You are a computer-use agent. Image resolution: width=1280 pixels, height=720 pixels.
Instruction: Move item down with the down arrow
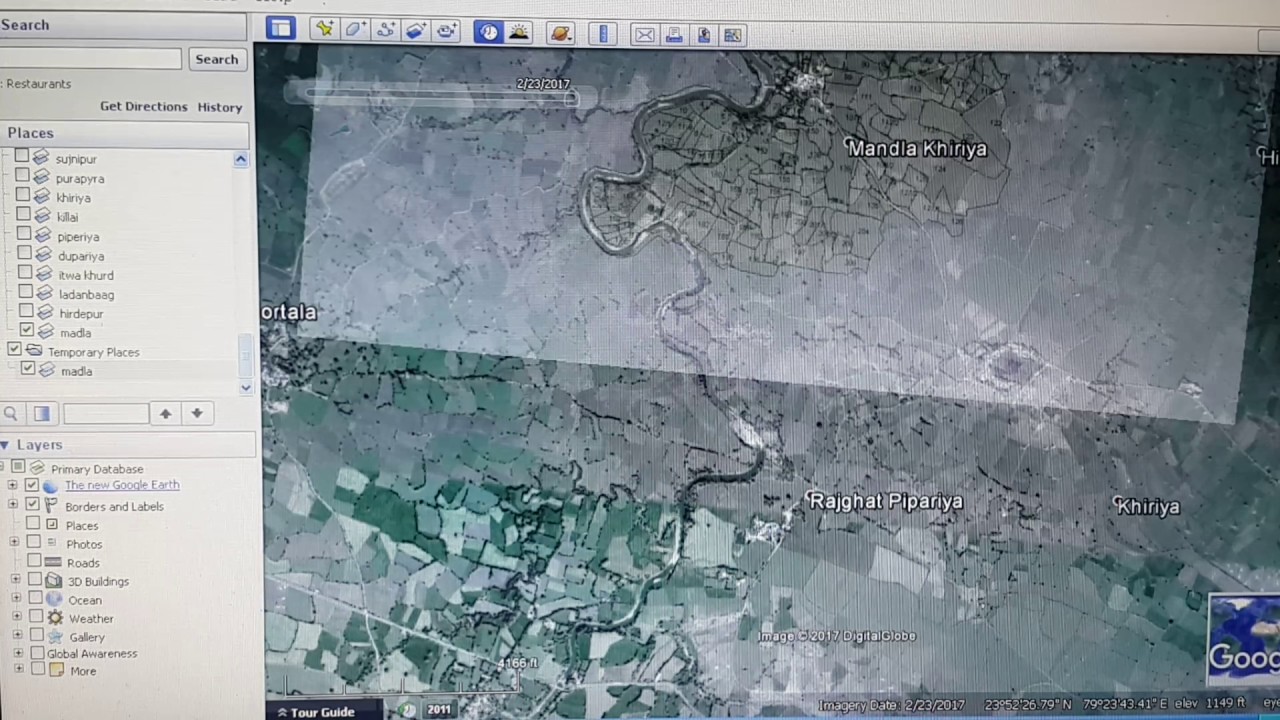point(197,413)
